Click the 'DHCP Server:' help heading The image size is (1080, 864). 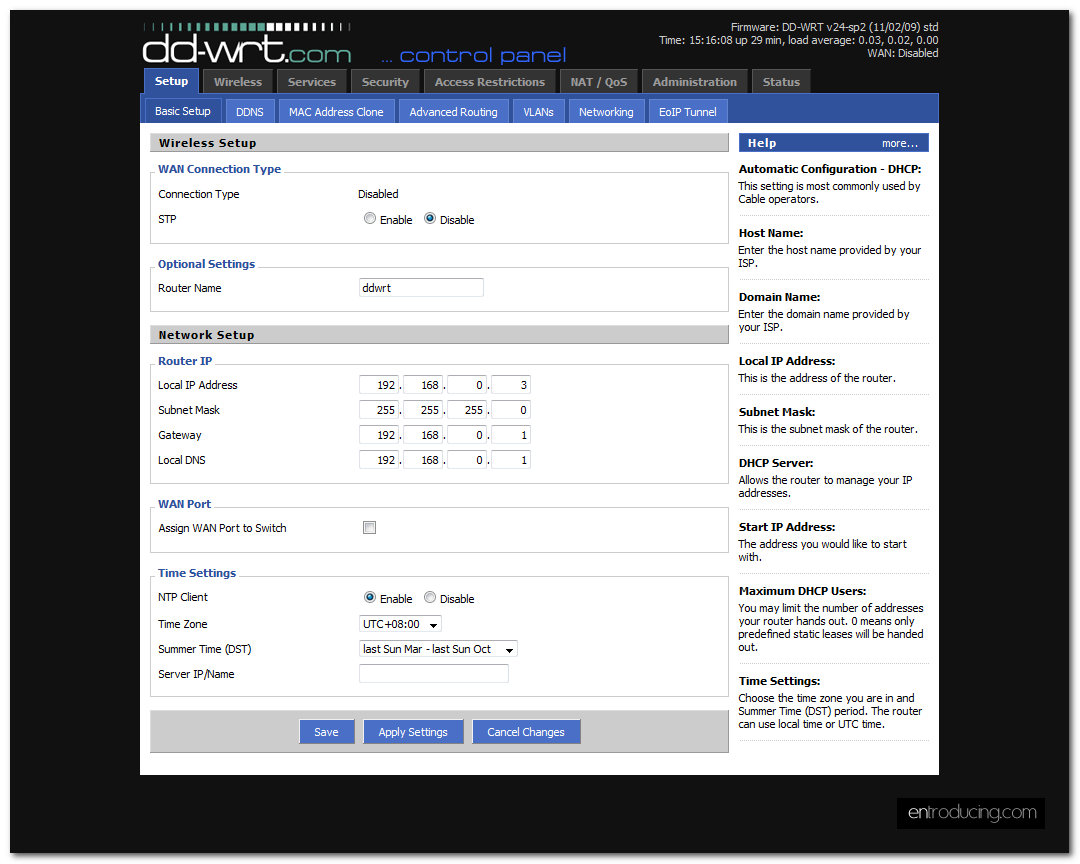click(x=776, y=463)
